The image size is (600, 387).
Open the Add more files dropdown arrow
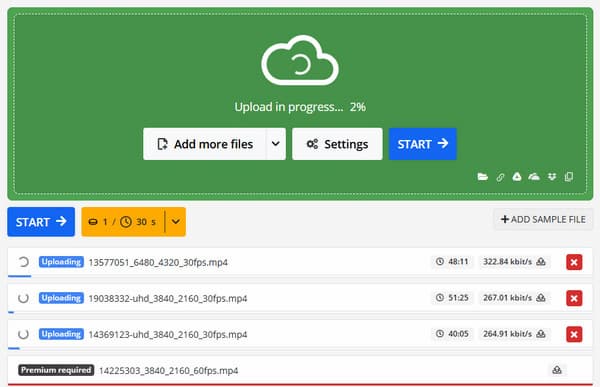pyautogui.click(x=276, y=144)
